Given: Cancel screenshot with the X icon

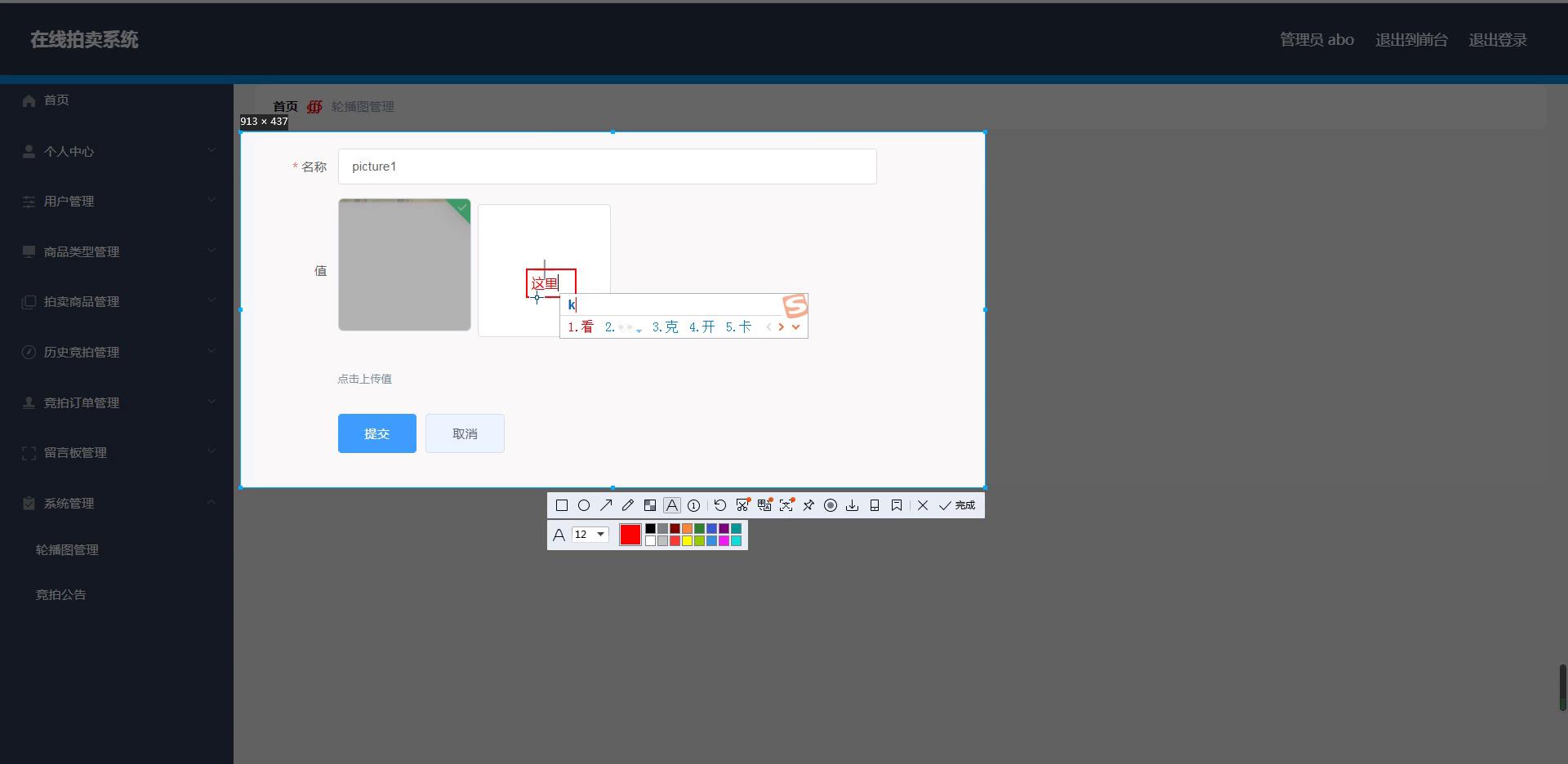Looking at the screenshot, I should pos(923,505).
